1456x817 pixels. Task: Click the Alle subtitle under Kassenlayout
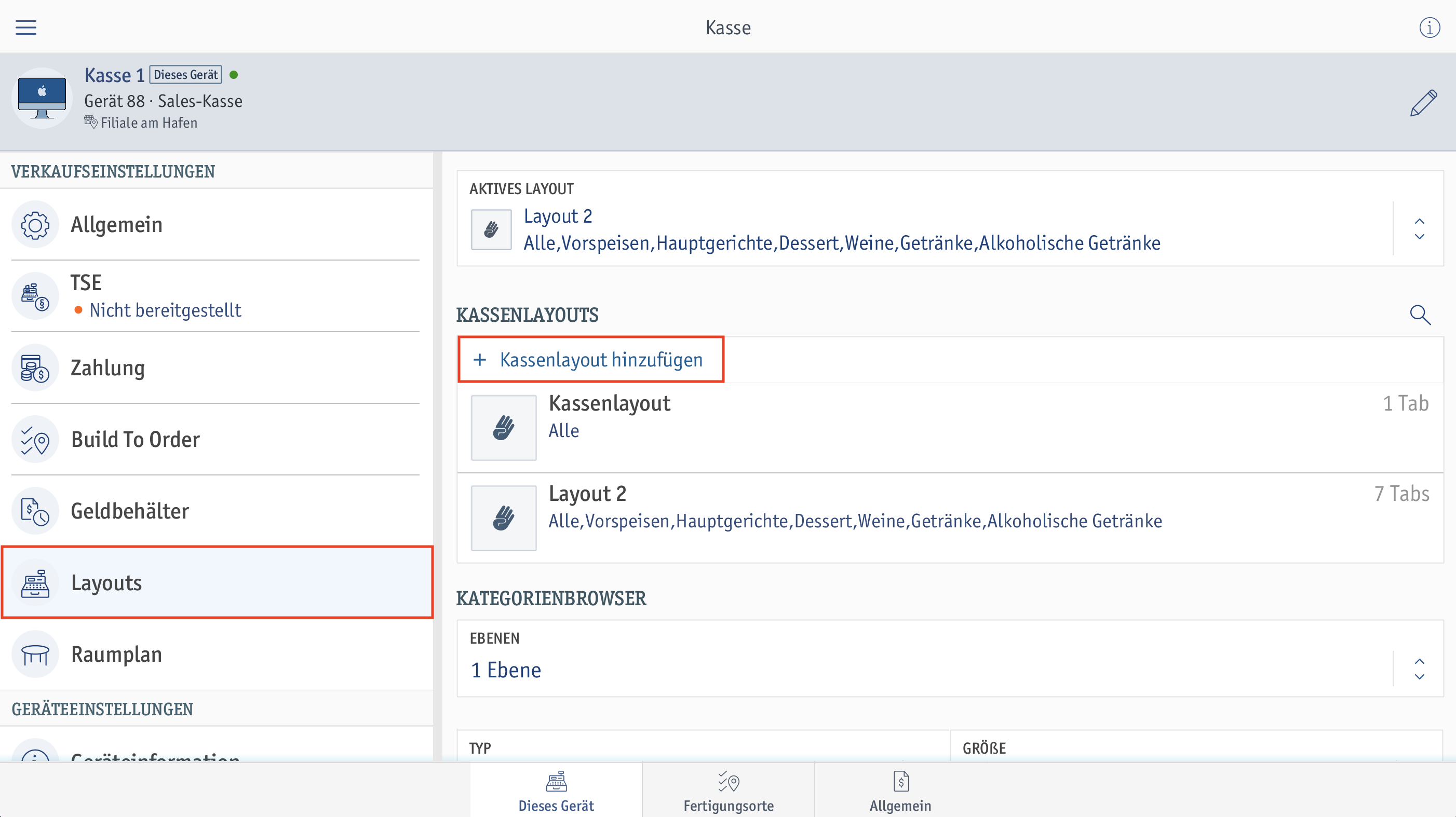click(563, 430)
